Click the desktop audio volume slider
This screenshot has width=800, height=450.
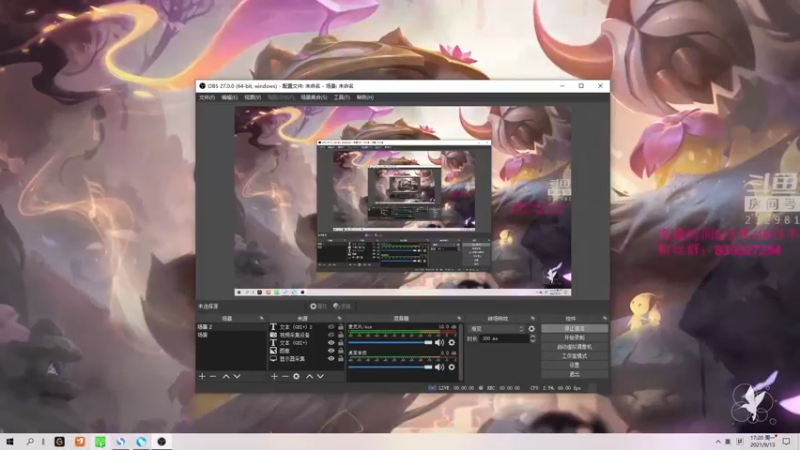pyautogui.click(x=390, y=367)
